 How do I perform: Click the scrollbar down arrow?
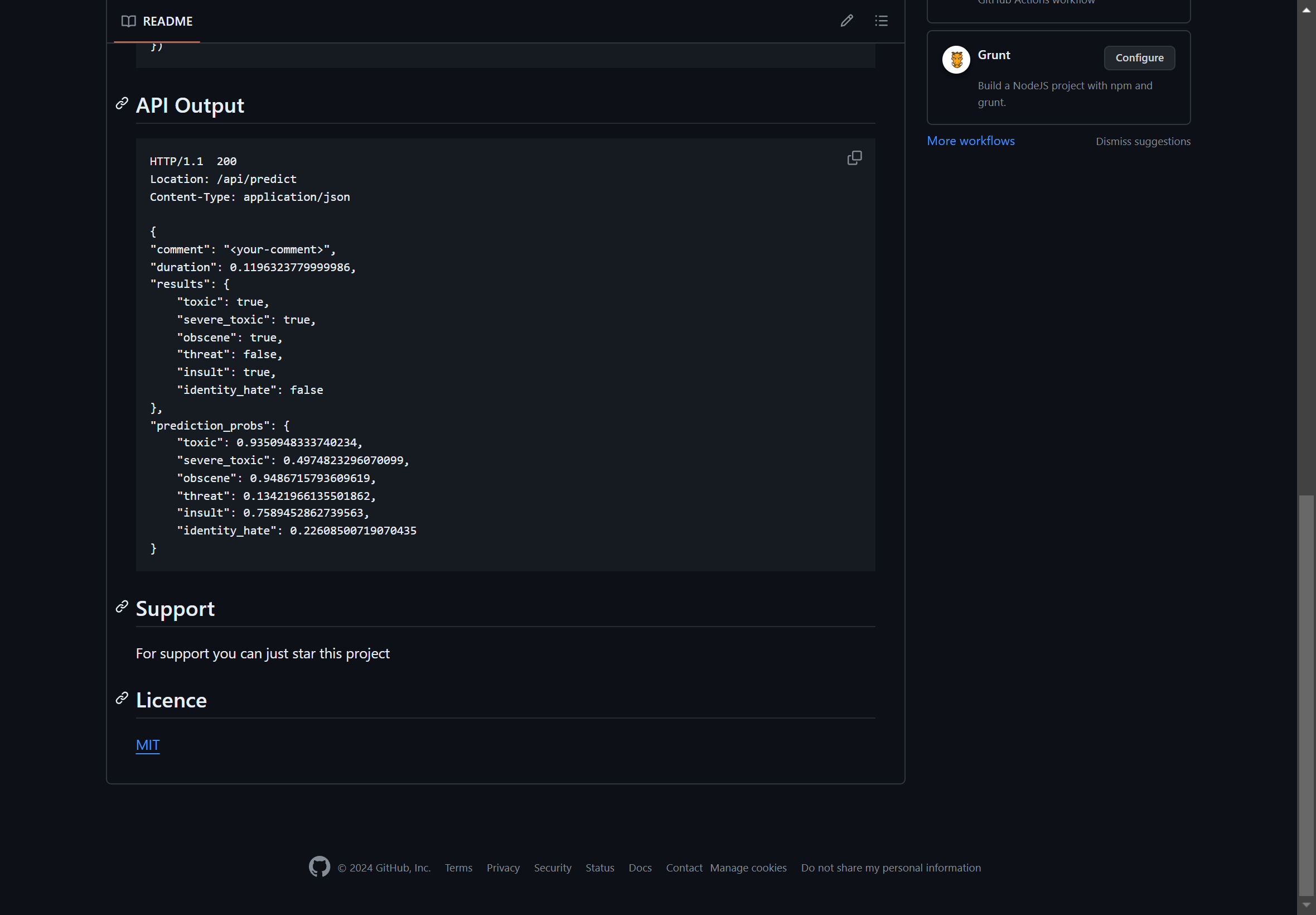[1307, 906]
